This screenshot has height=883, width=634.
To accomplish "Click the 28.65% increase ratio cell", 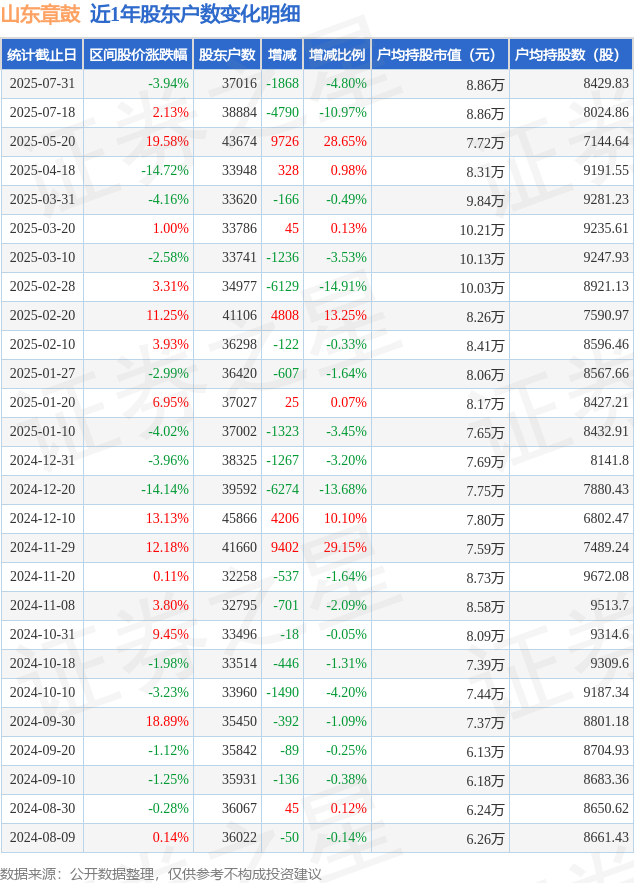I will point(345,141).
